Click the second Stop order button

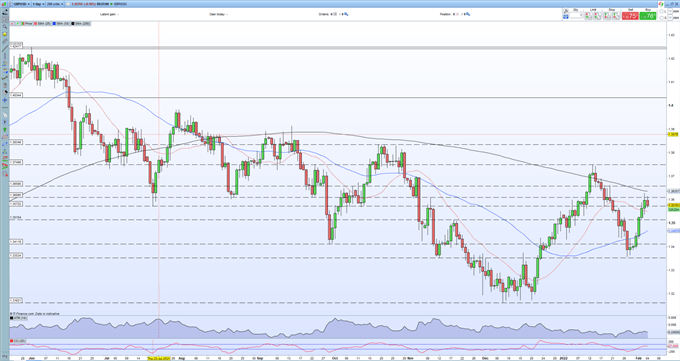coord(616,16)
